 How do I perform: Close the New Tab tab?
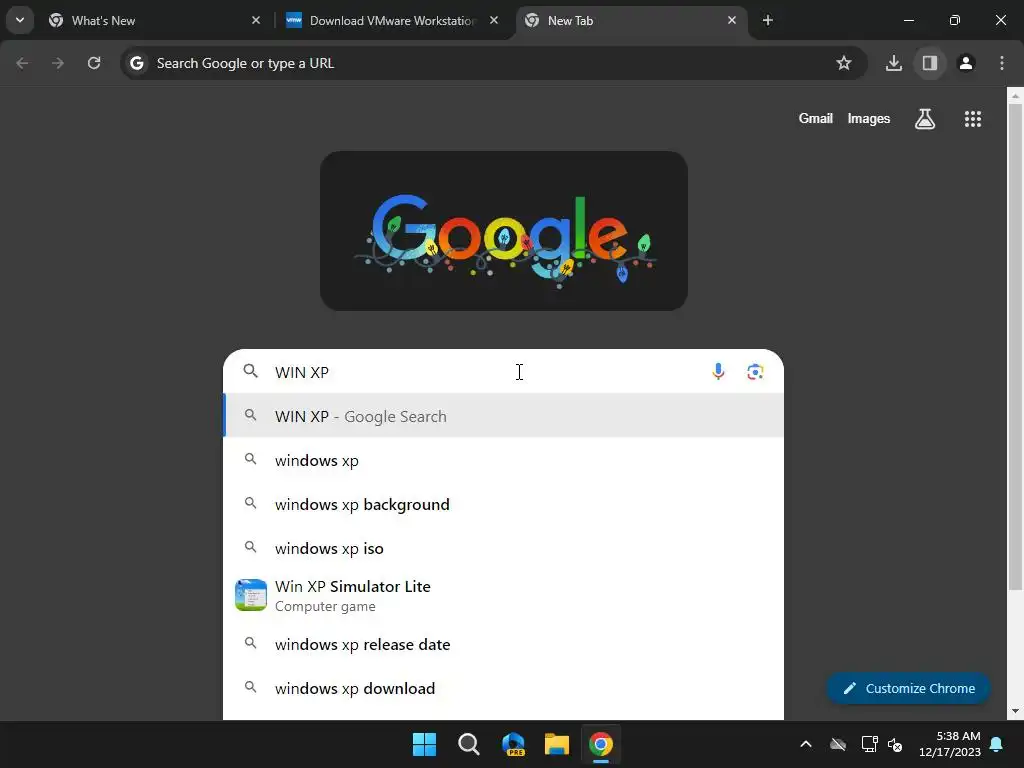click(732, 21)
